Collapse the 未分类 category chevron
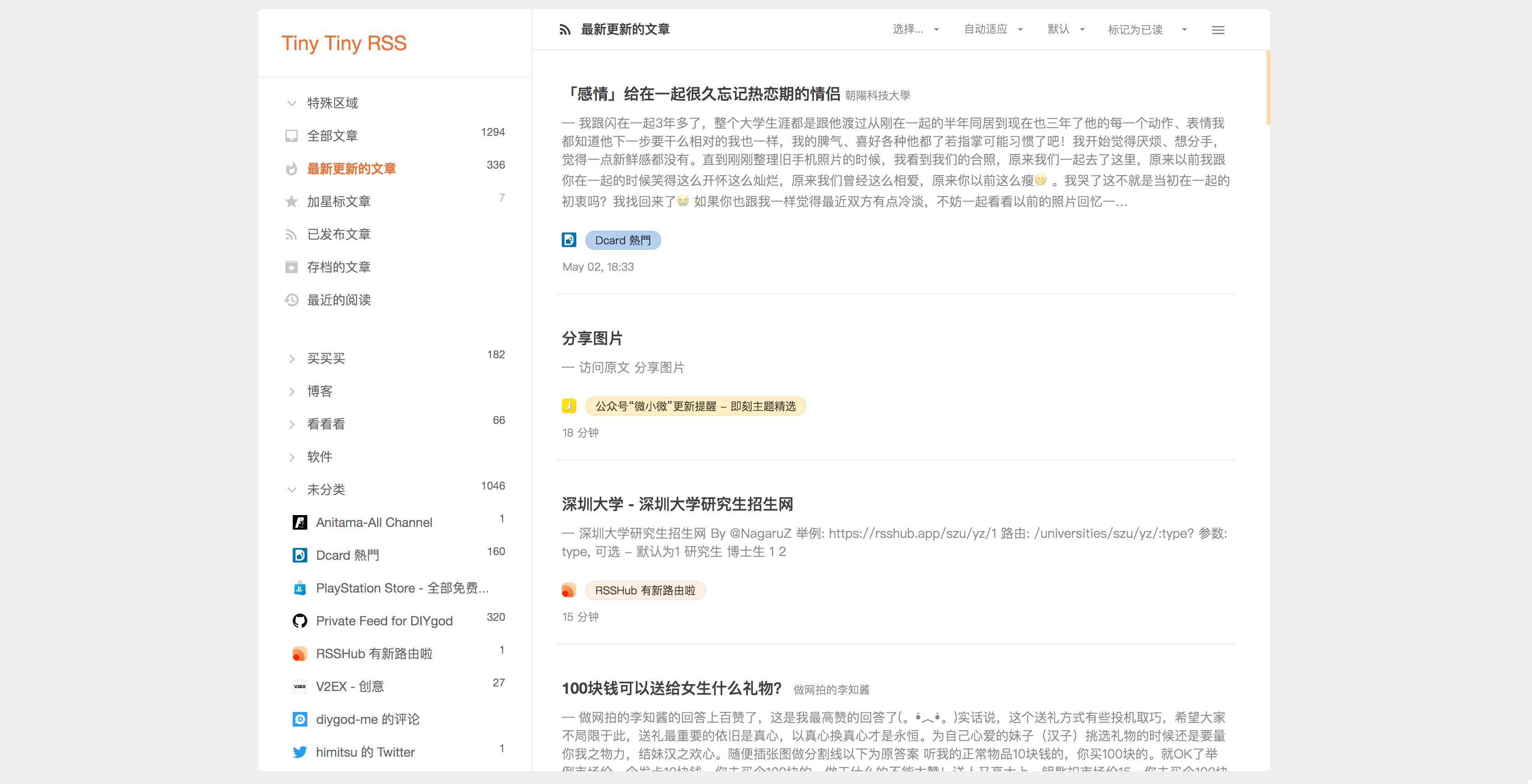 (291, 490)
